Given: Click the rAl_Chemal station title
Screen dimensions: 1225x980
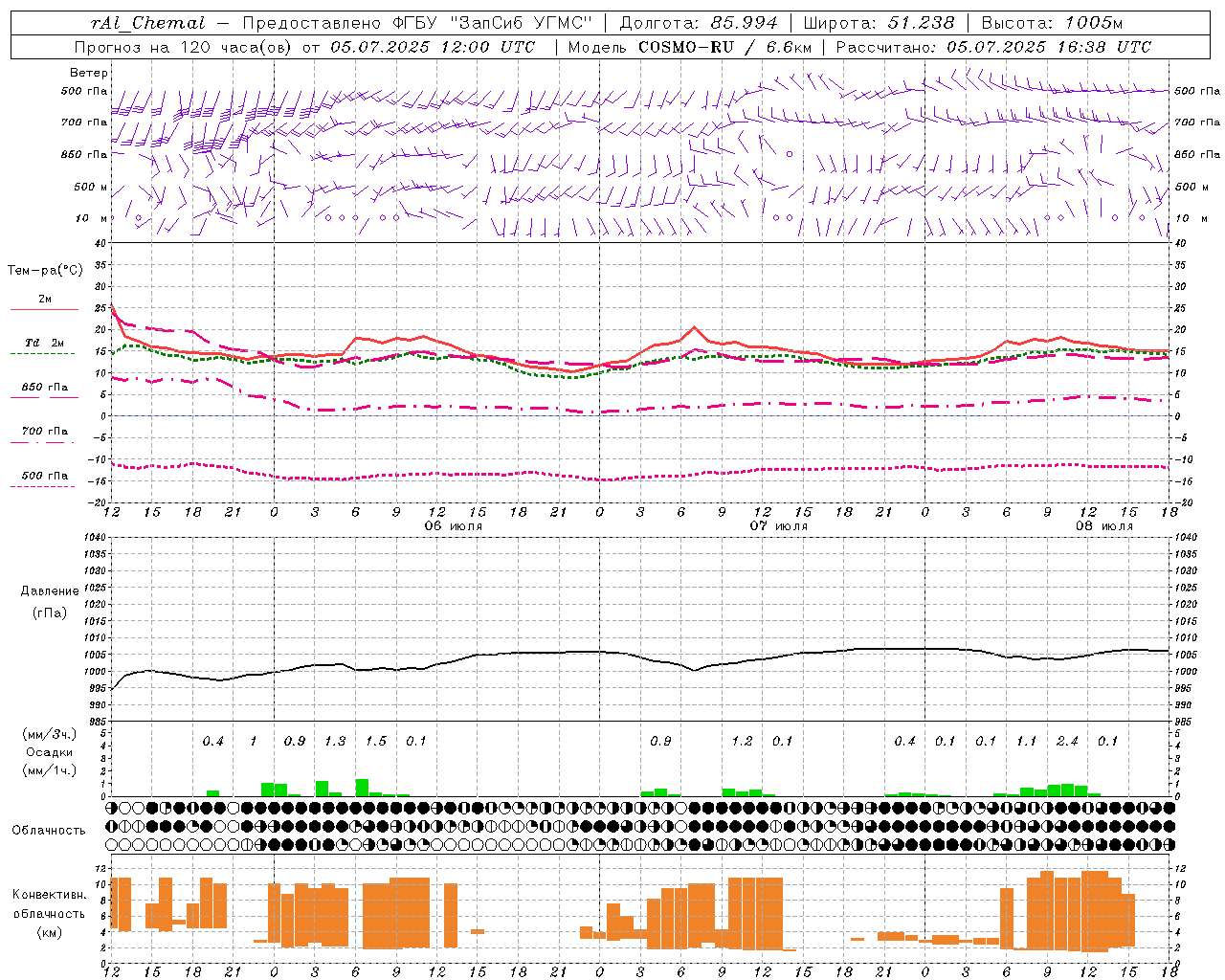Looking at the screenshot, I should point(147,23).
